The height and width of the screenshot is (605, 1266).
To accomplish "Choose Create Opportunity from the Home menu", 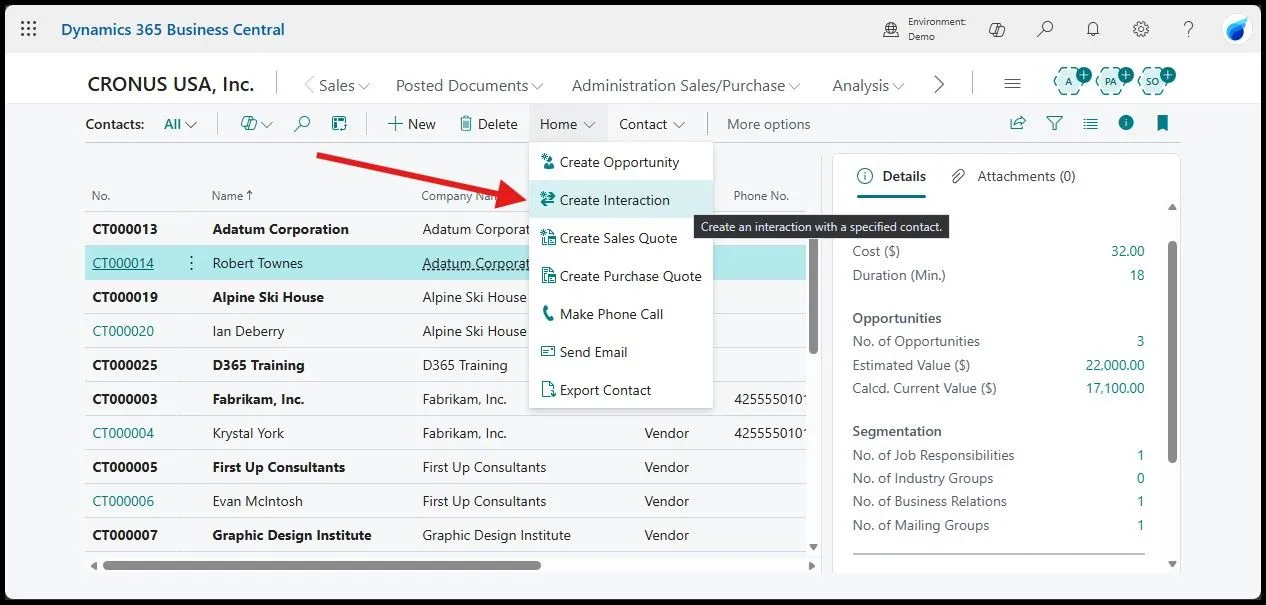I will 620,162.
